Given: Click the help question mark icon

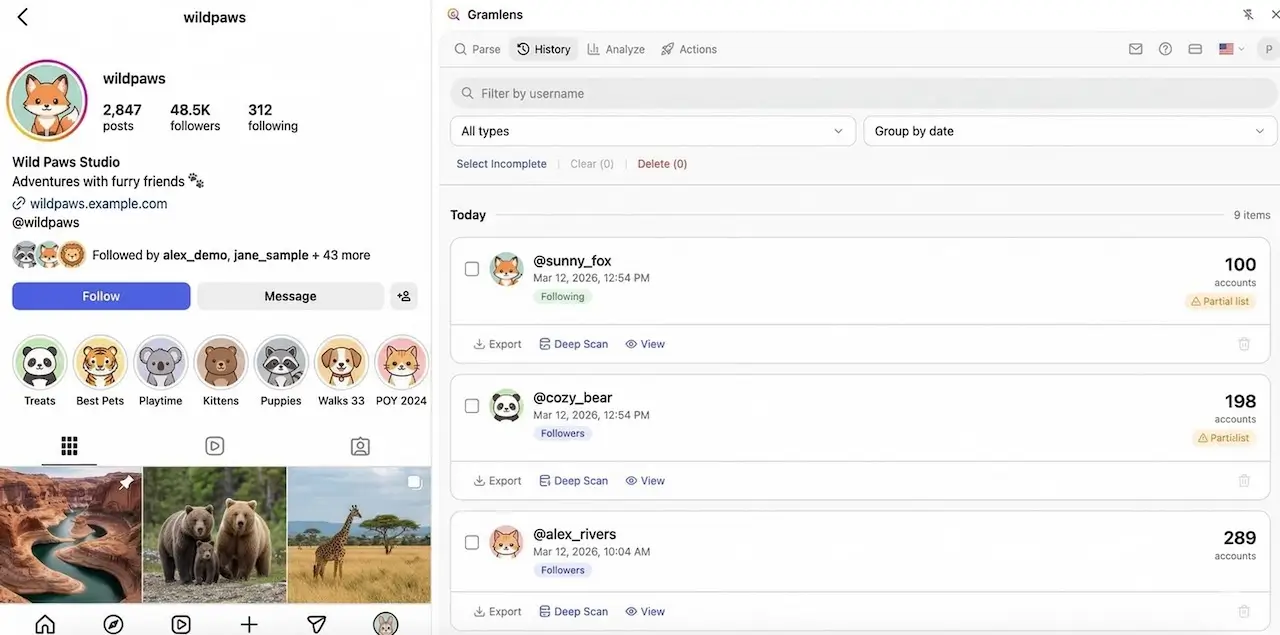Looking at the screenshot, I should coord(1165,48).
